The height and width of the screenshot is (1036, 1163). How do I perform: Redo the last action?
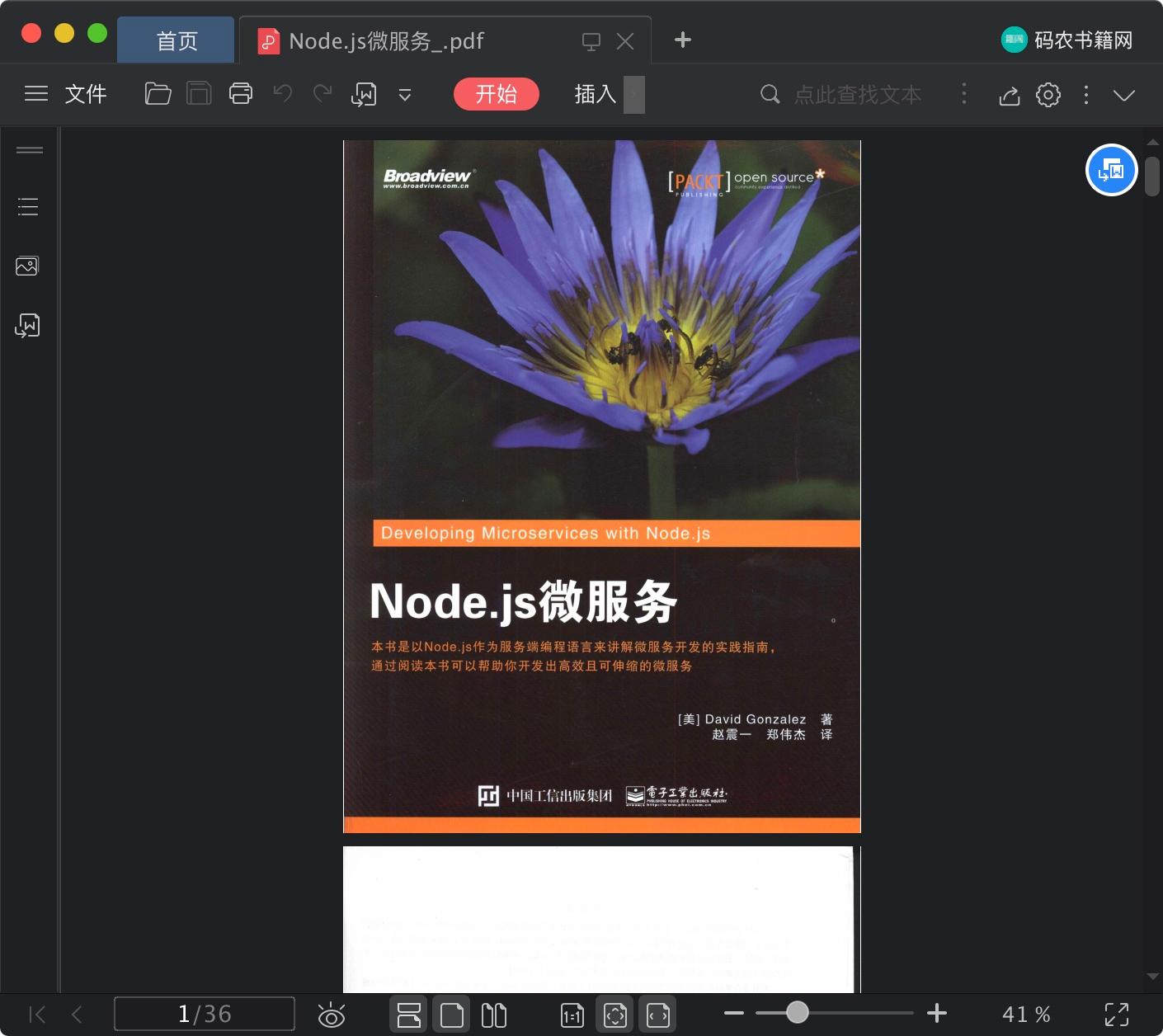pyautogui.click(x=323, y=94)
